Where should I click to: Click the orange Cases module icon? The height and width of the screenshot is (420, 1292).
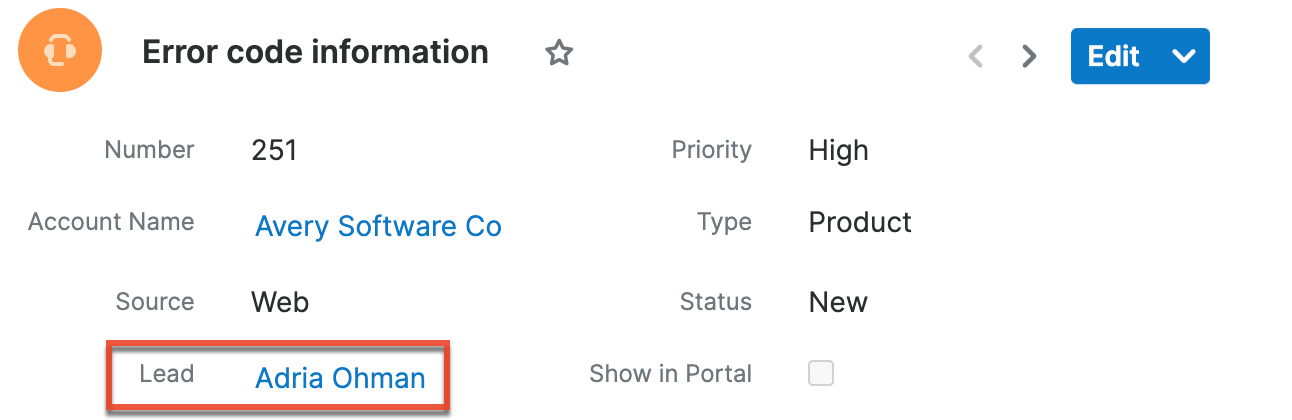(60, 50)
